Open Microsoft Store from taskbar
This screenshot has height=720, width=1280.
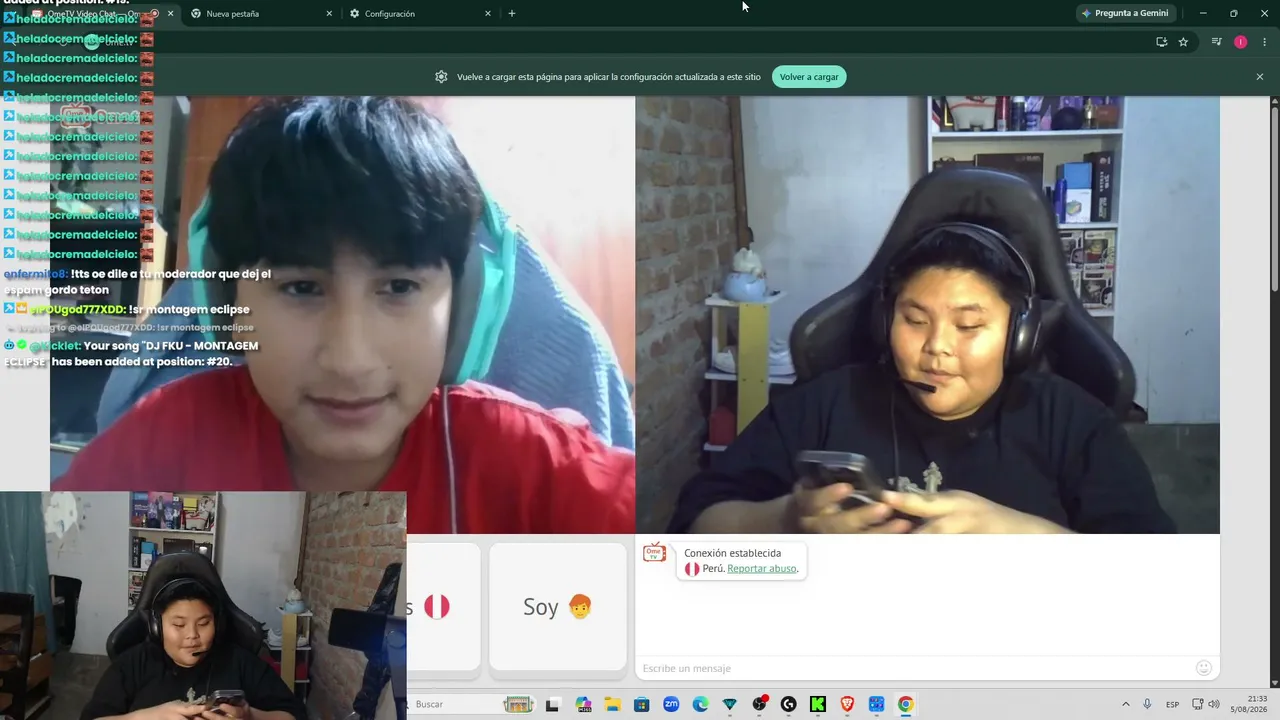641,705
